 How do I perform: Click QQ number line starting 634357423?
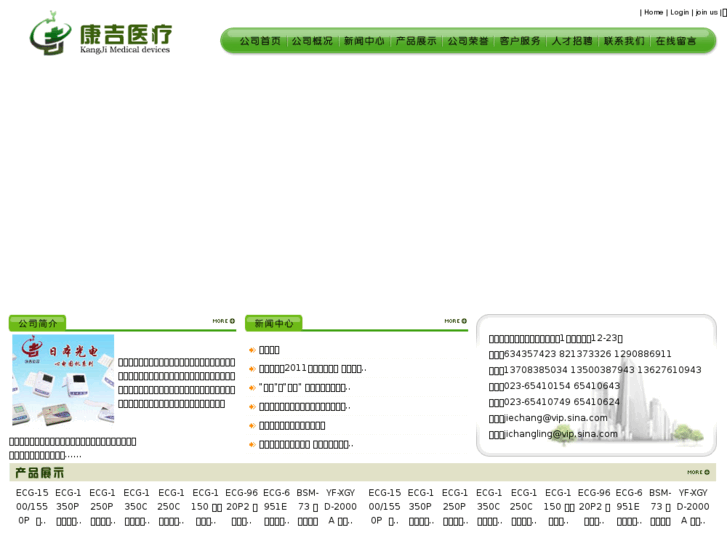(x=580, y=354)
